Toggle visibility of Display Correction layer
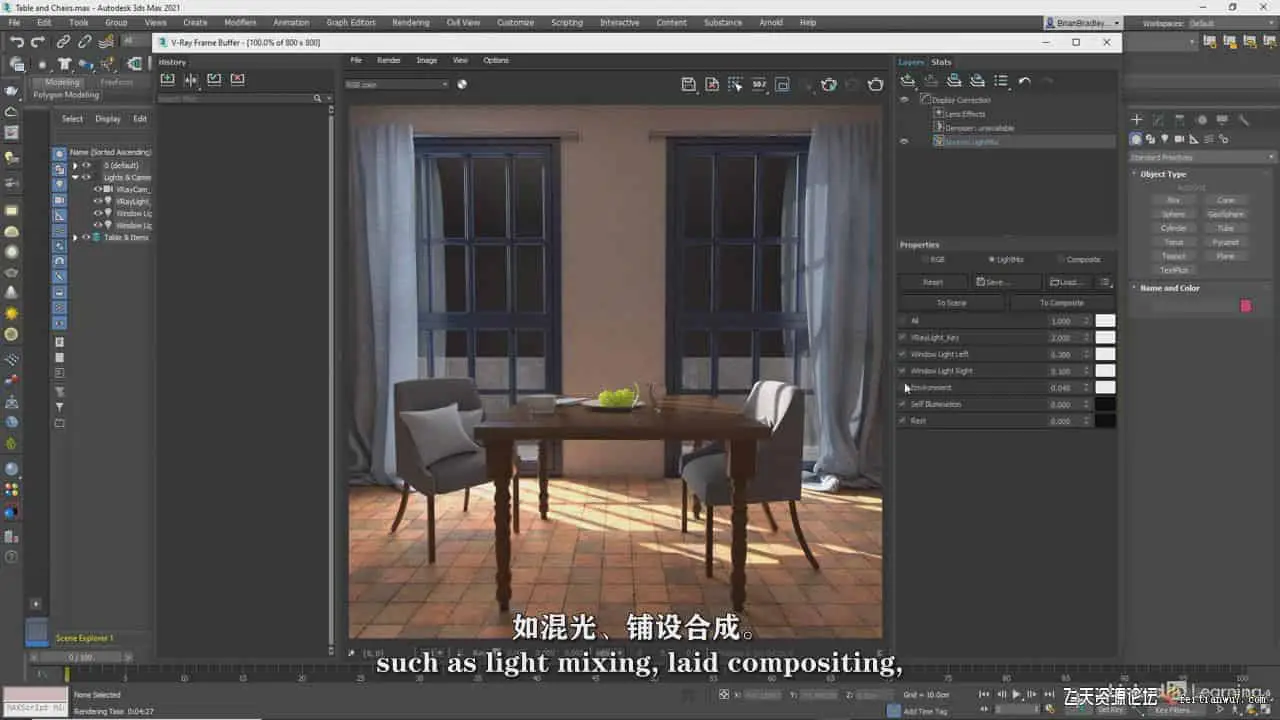Image resolution: width=1280 pixels, height=720 pixels. coord(904,100)
